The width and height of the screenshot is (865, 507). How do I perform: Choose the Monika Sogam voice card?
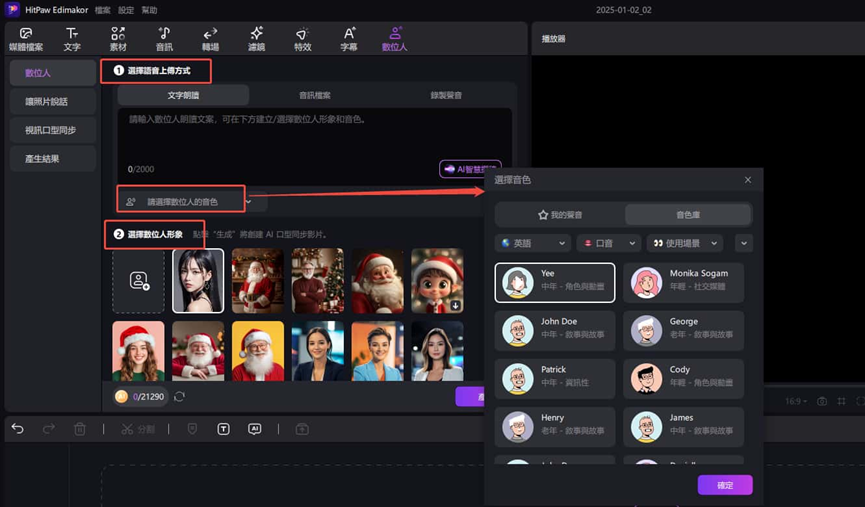pos(683,282)
